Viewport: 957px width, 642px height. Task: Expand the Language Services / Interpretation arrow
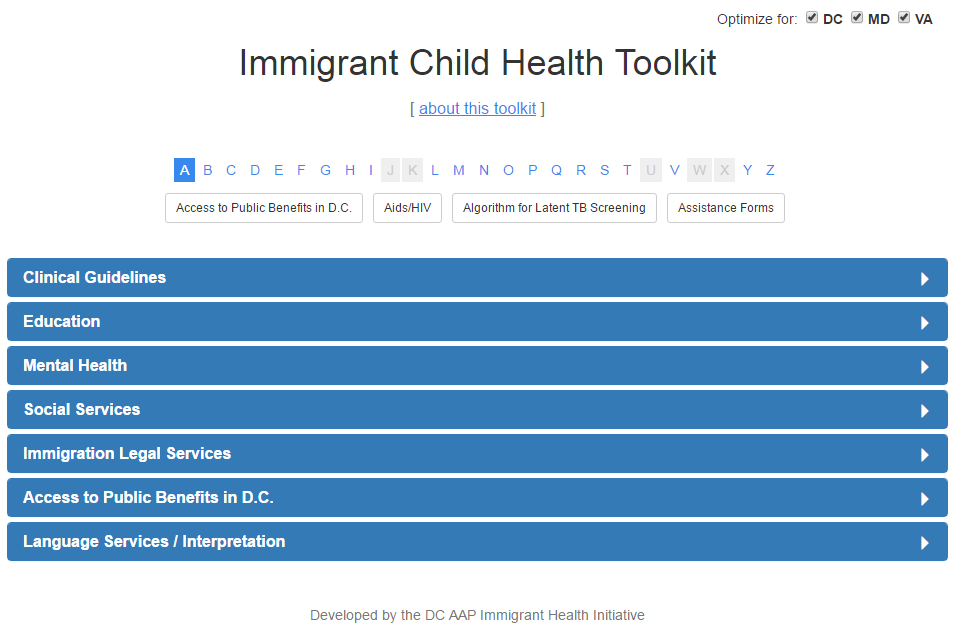coord(925,543)
